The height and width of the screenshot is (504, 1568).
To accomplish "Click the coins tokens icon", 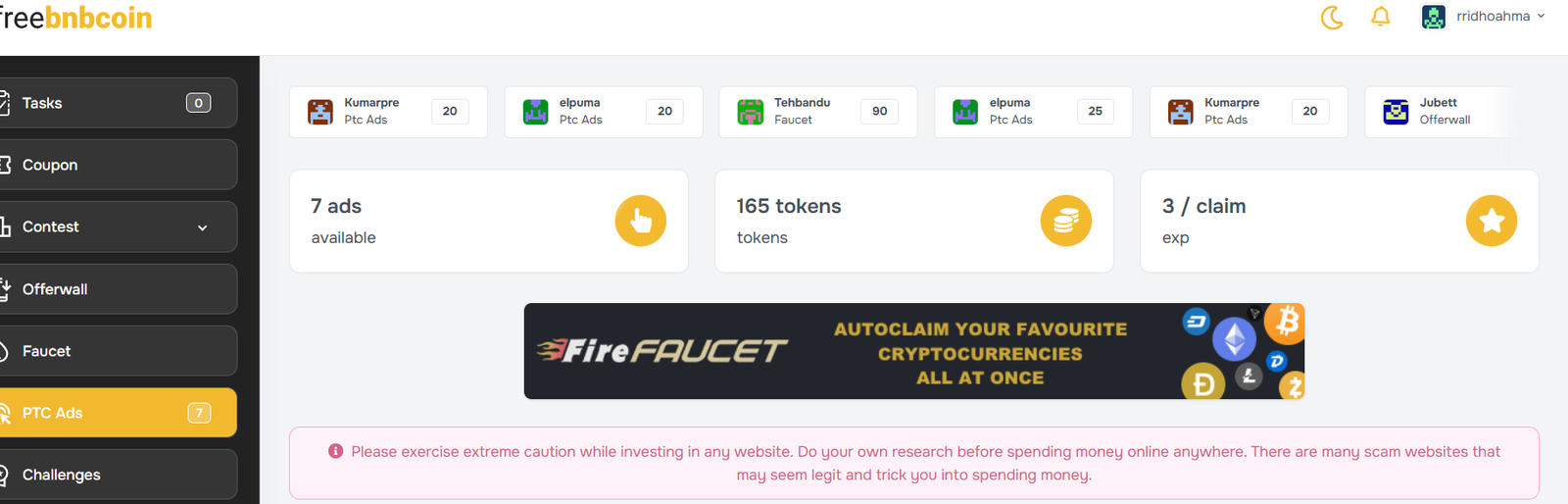I will tap(1066, 221).
